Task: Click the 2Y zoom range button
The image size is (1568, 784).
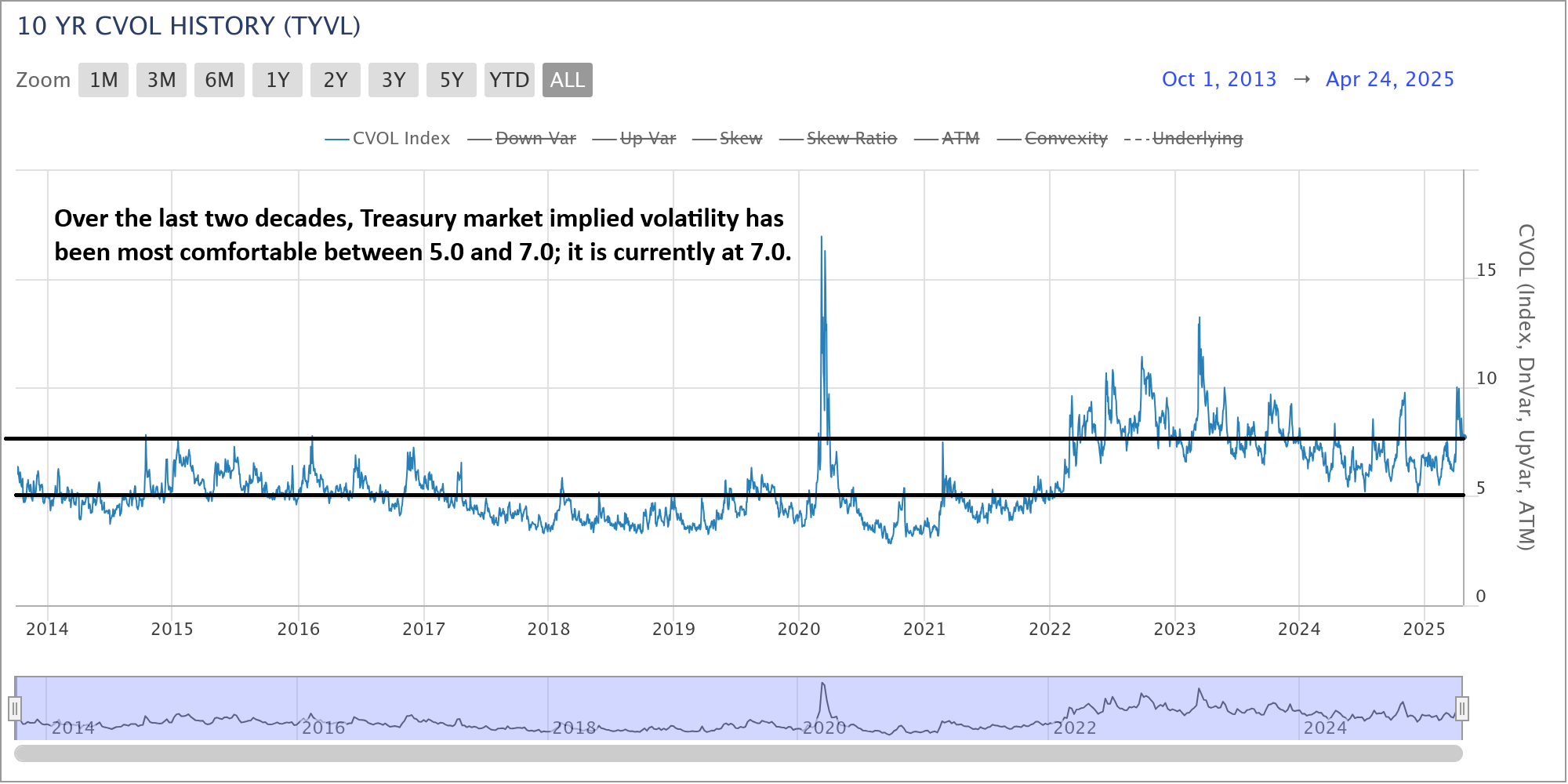Action: [x=336, y=80]
